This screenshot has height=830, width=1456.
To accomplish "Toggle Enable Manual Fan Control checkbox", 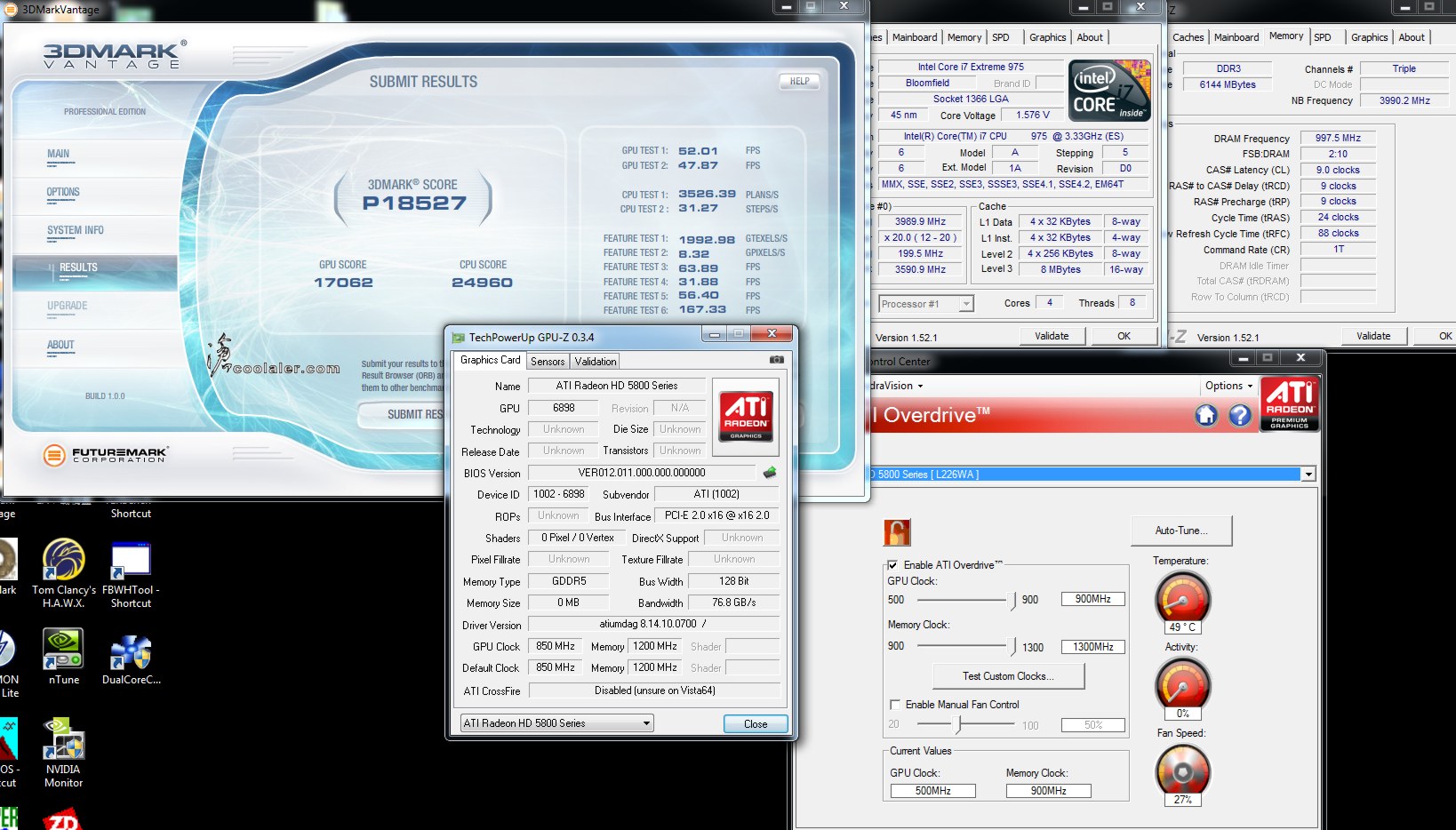I will (x=895, y=705).
